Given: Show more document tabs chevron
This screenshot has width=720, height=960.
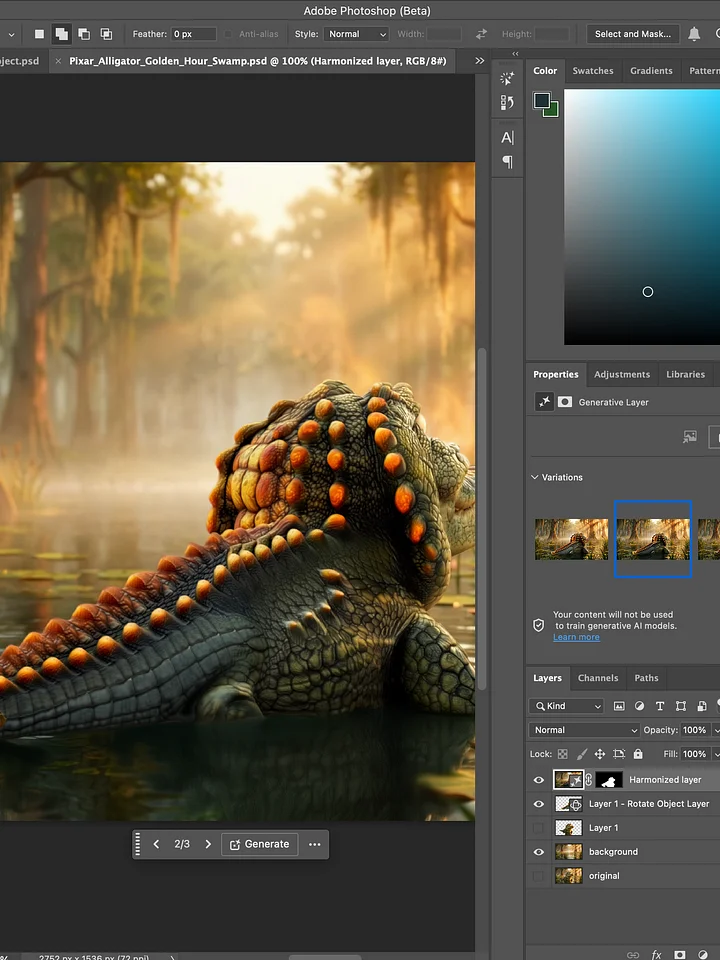Looking at the screenshot, I should 479,61.
